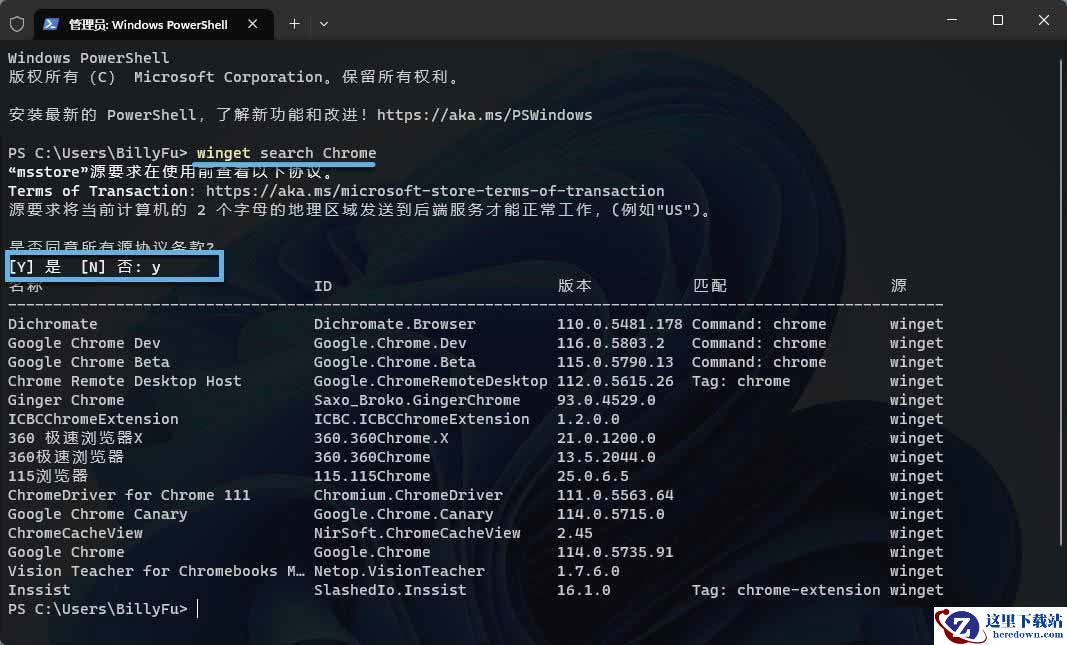Click the ID 'NirSoft.ChromeCacheView'
The width and height of the screenshot is (1067, 645).
[416, 533]
